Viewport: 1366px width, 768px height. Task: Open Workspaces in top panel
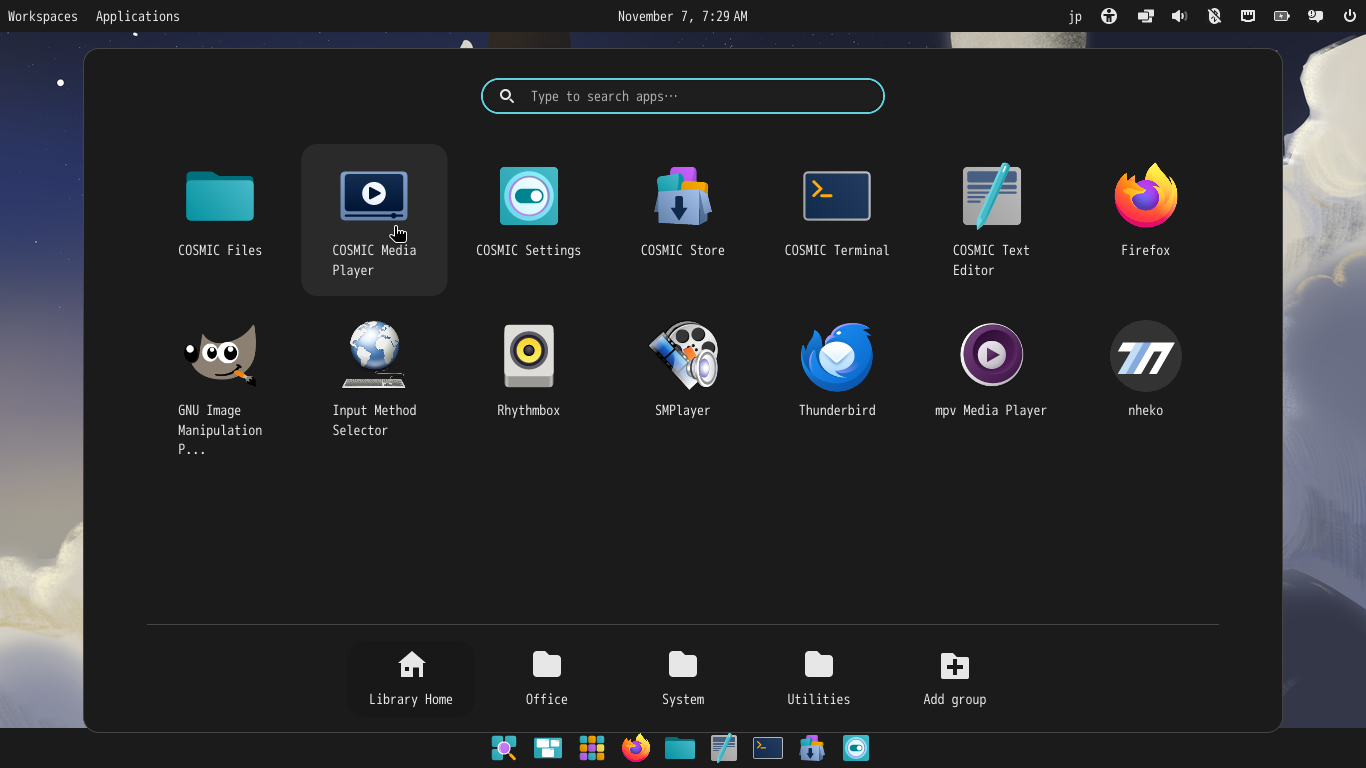(x=43, y=16)
